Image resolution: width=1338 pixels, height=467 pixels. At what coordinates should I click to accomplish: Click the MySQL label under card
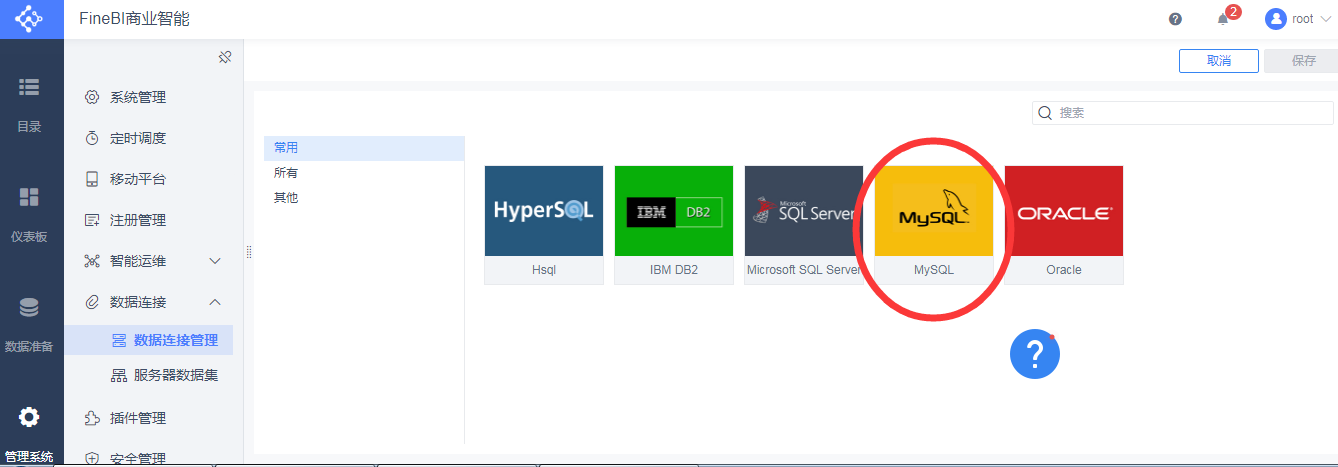(934, 270)
